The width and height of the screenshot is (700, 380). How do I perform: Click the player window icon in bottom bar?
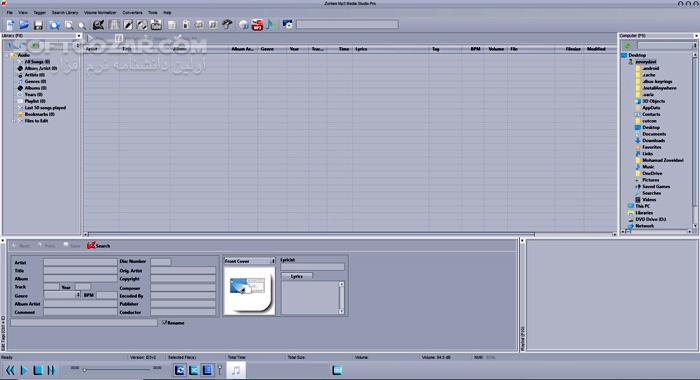pos(337,370)
